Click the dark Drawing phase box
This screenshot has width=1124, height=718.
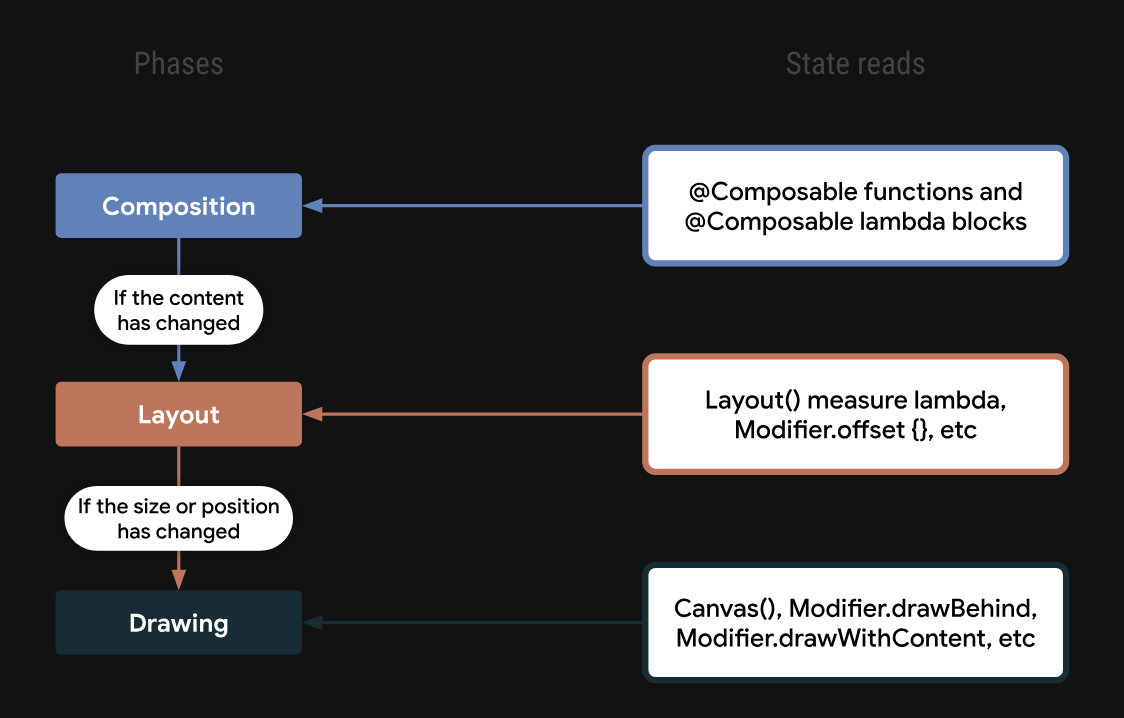[x=178, y=623]
